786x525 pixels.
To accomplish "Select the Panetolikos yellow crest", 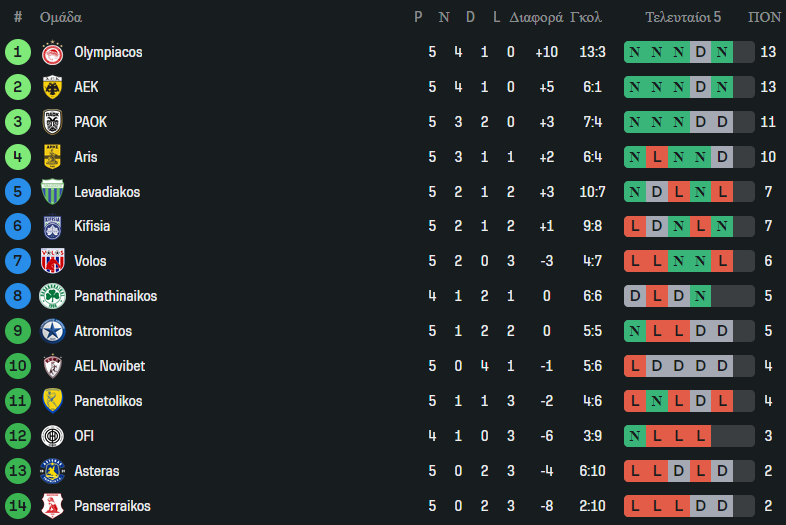I will pyautogui.click(x=52, y=401).
